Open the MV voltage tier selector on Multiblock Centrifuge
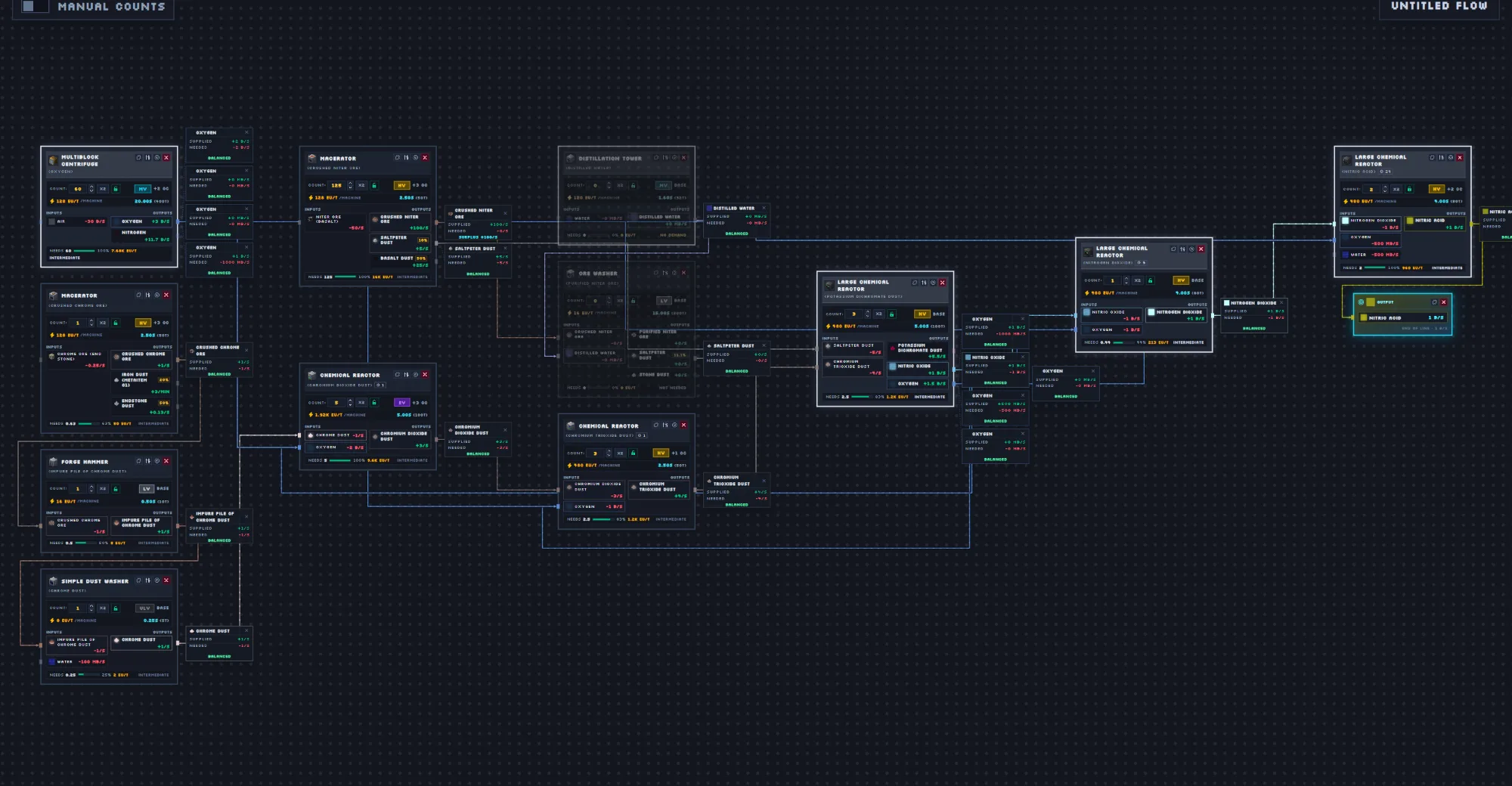Image resolution: width=1512 pixels, height=786 pixels. point(143,189)
